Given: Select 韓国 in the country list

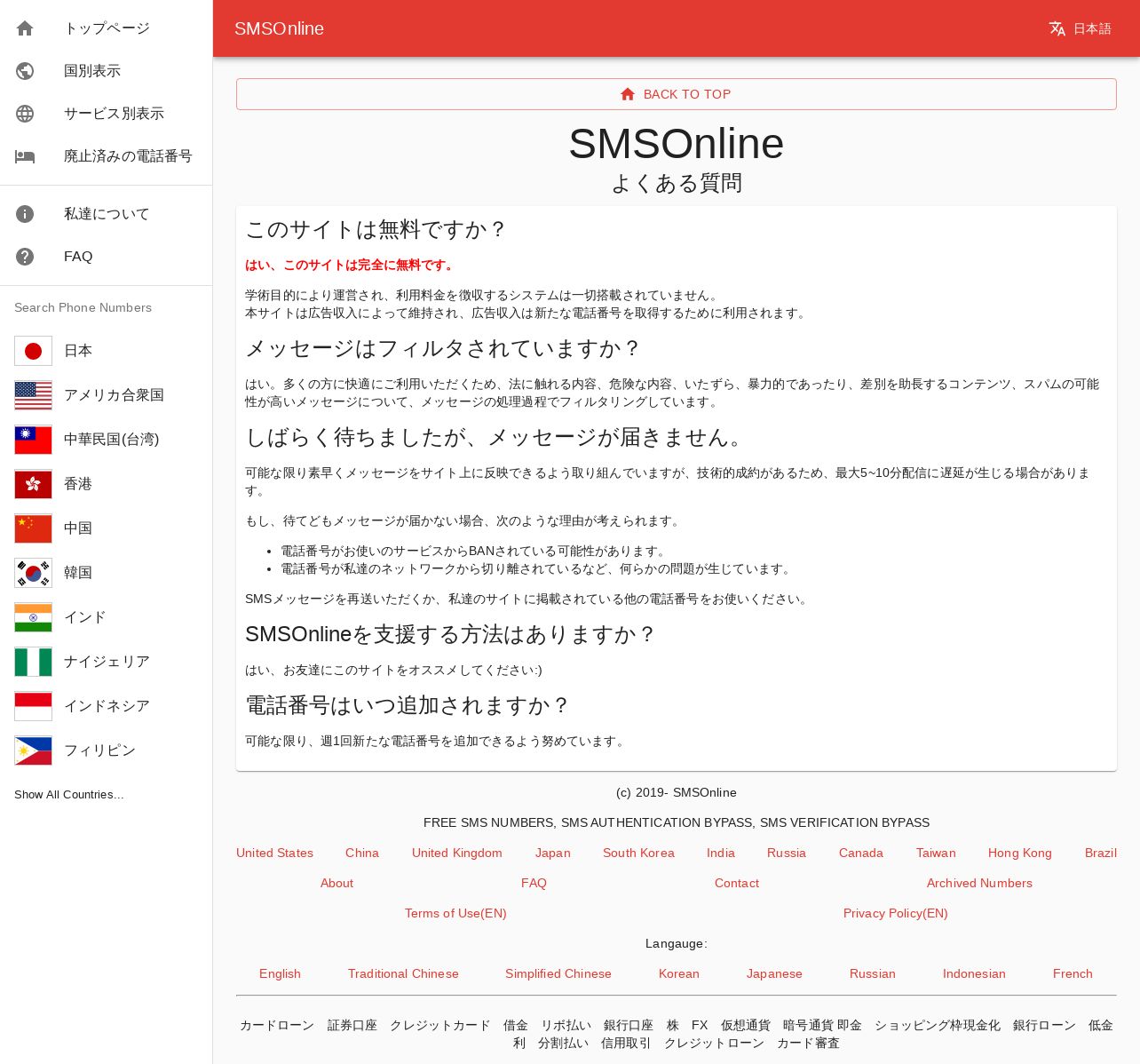Looking at the screenshot, I should click(106, 573).
